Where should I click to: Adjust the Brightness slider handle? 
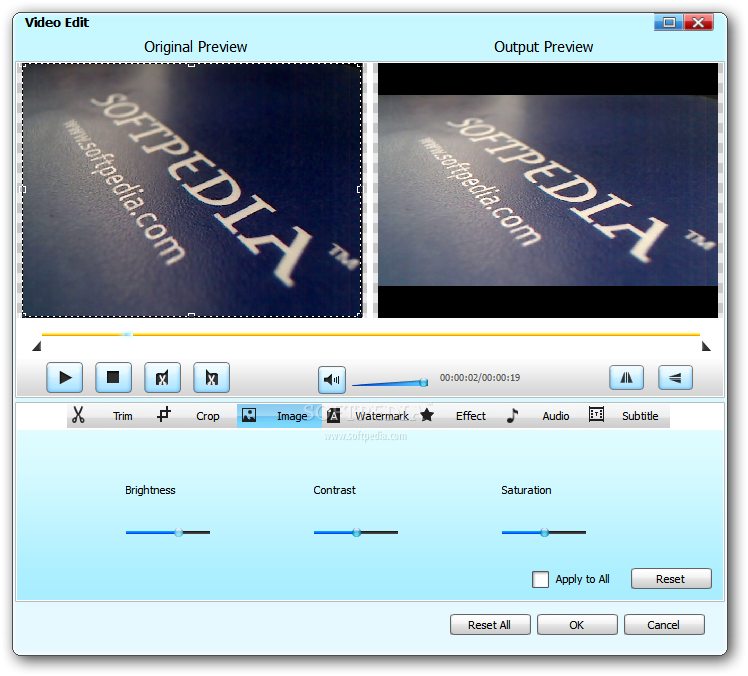tap(178, 532)
